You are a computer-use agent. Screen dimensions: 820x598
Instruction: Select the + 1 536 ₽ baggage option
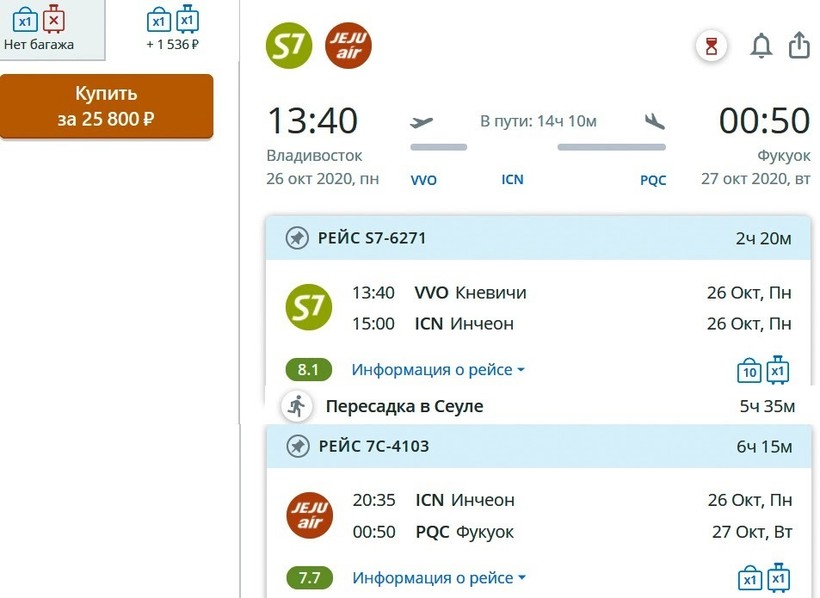pos(173,28)
